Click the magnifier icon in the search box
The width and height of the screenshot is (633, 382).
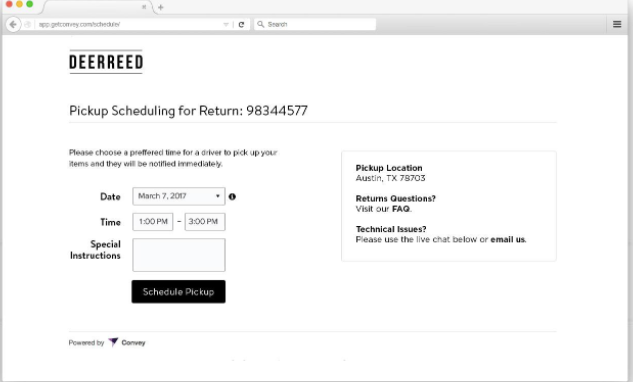pyautogui.click(x=261, y=24)
